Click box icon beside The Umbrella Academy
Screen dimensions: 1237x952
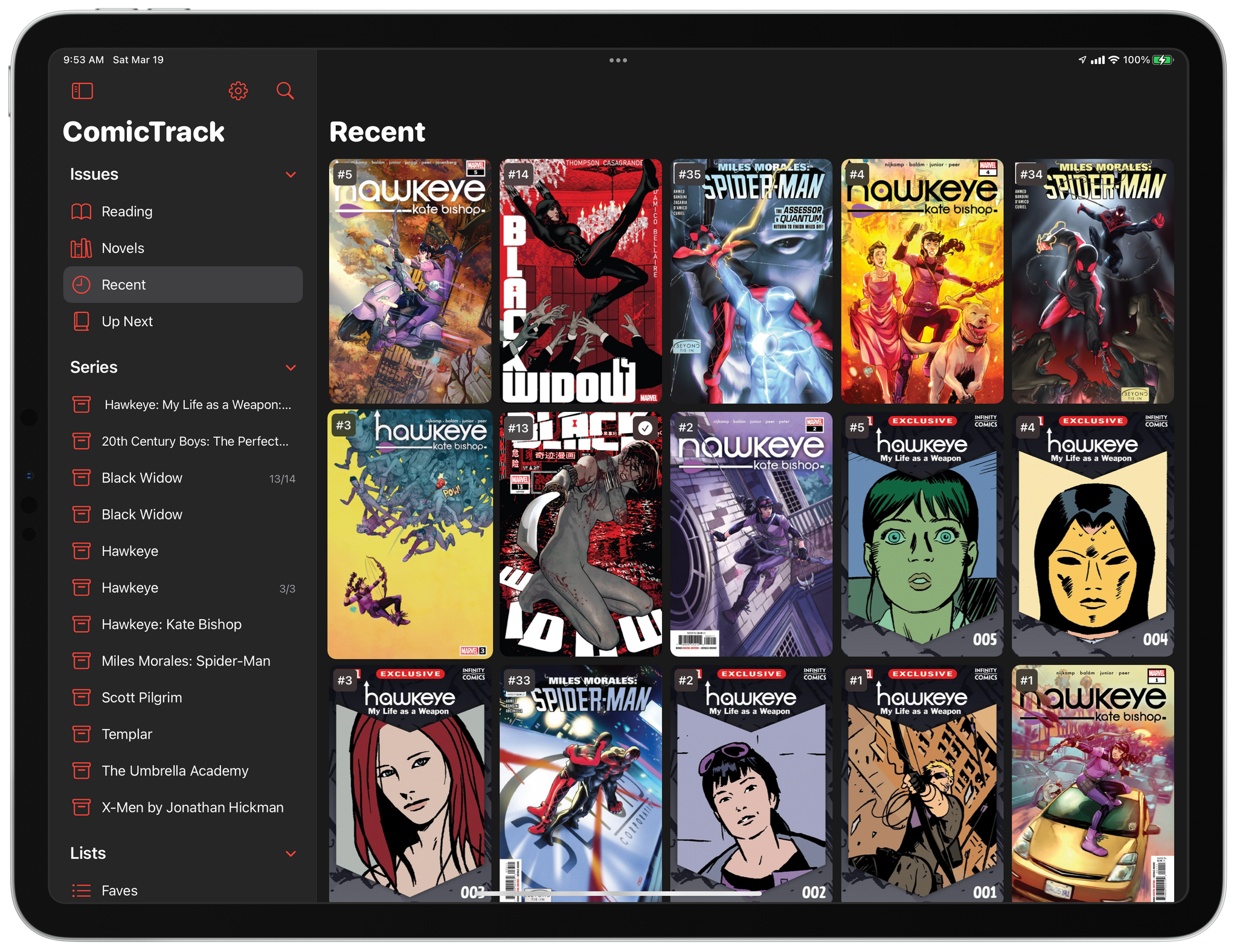pos(82,771)
